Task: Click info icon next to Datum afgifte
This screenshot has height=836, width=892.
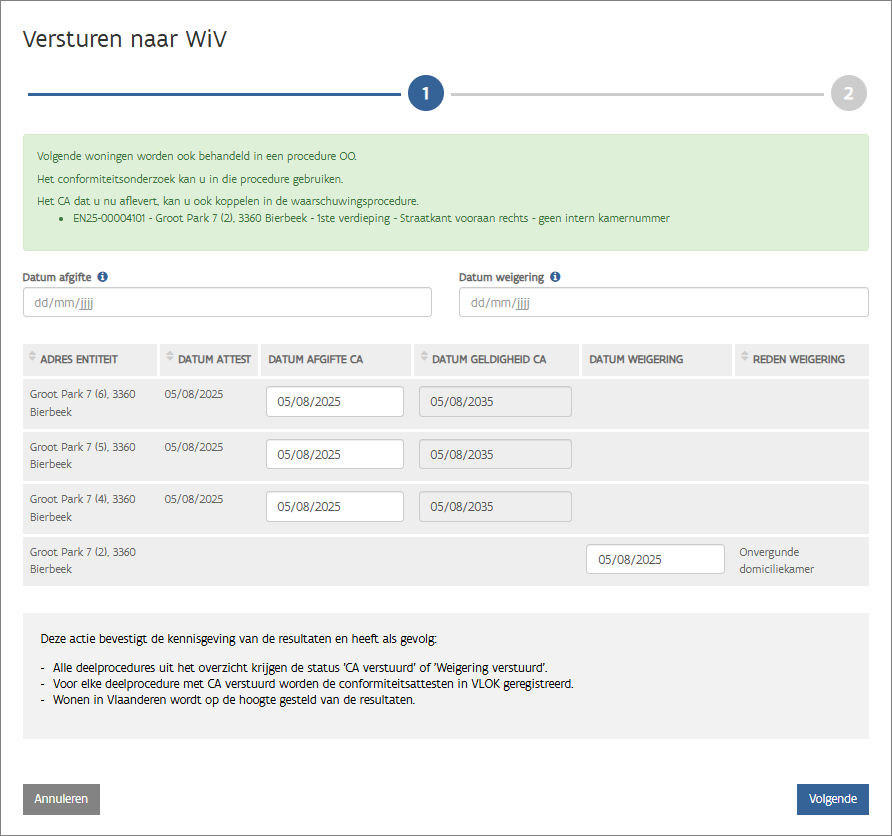Action: (x=102, y=277)
